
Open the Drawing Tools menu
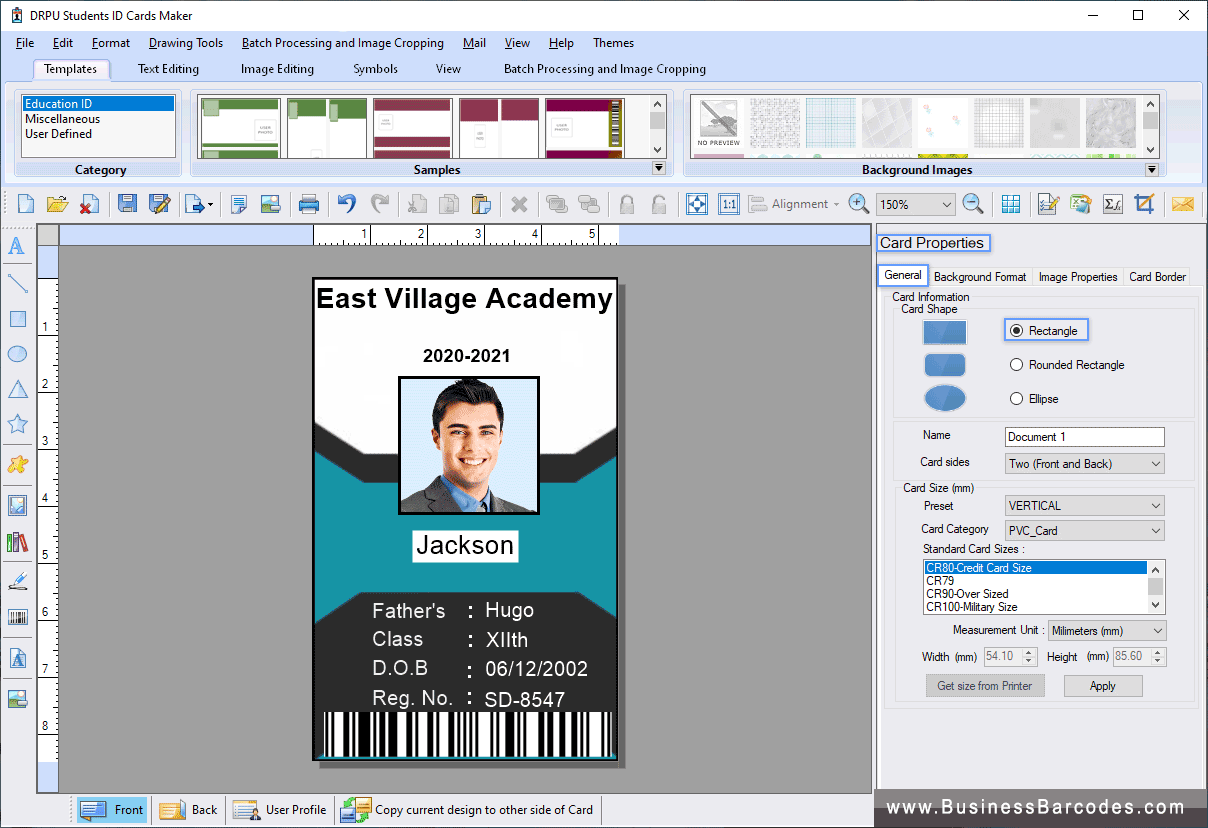tap(185, 43)
